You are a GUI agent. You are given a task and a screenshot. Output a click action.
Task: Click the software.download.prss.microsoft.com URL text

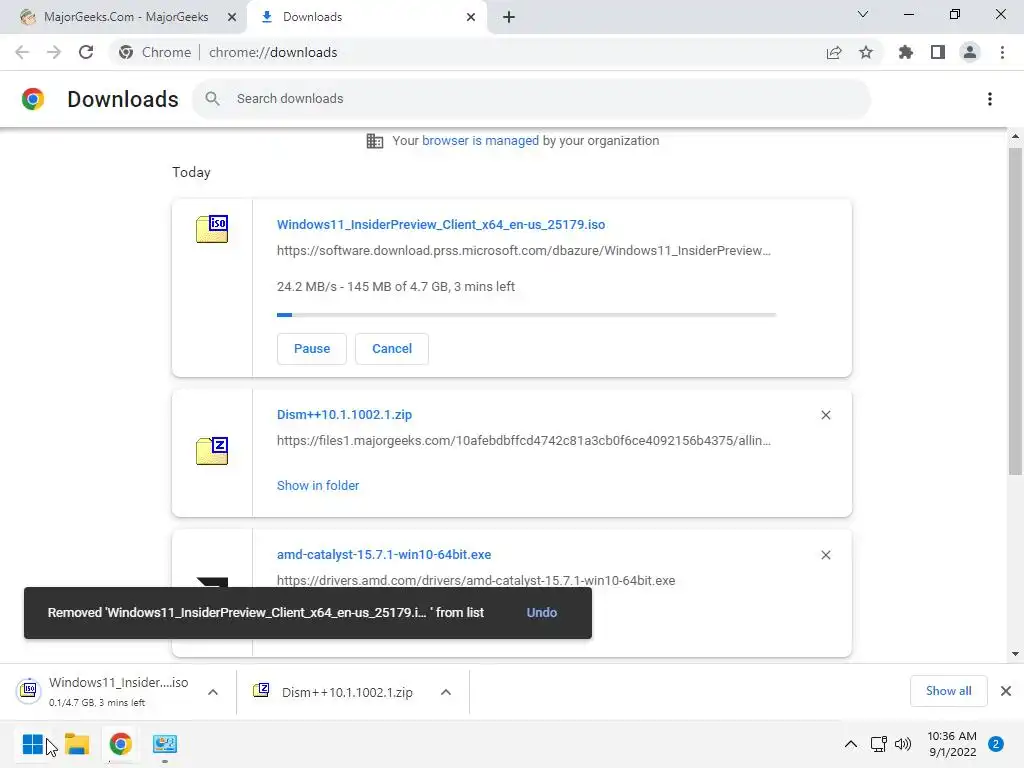point(524,251)
